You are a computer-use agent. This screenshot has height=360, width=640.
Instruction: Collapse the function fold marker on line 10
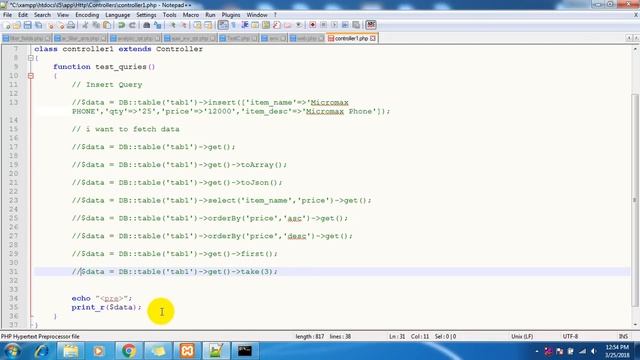(x=31, y=76)
